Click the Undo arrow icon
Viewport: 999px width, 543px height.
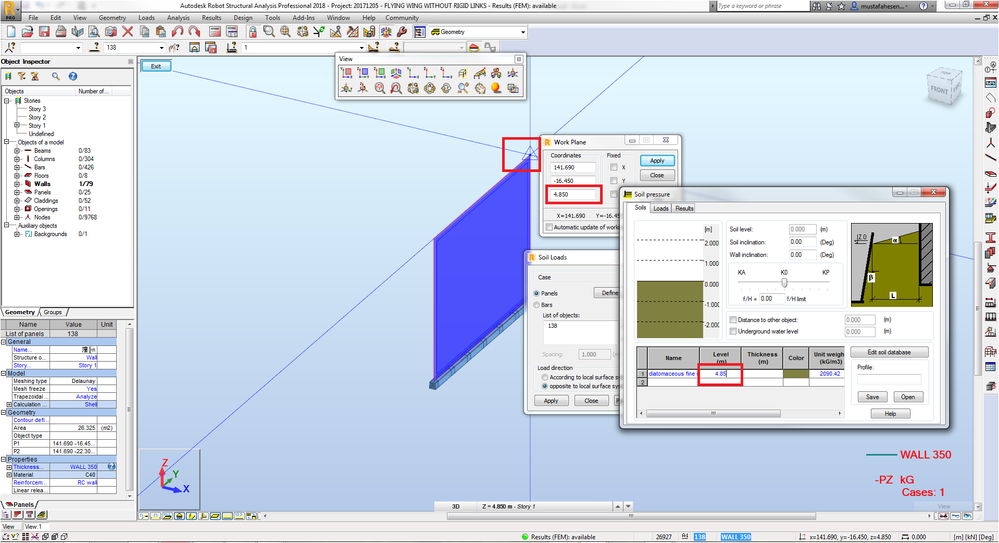click(177, 31)
